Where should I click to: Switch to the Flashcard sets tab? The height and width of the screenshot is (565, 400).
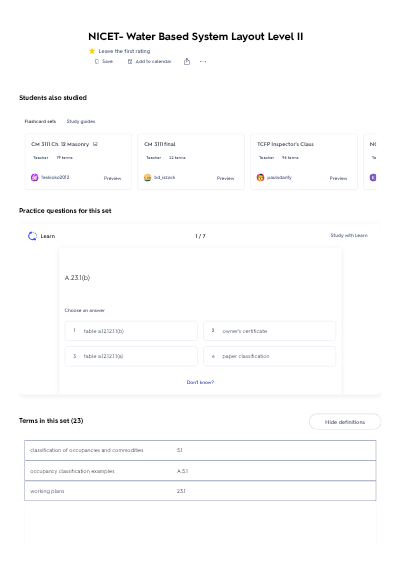(x=40, y=121)
